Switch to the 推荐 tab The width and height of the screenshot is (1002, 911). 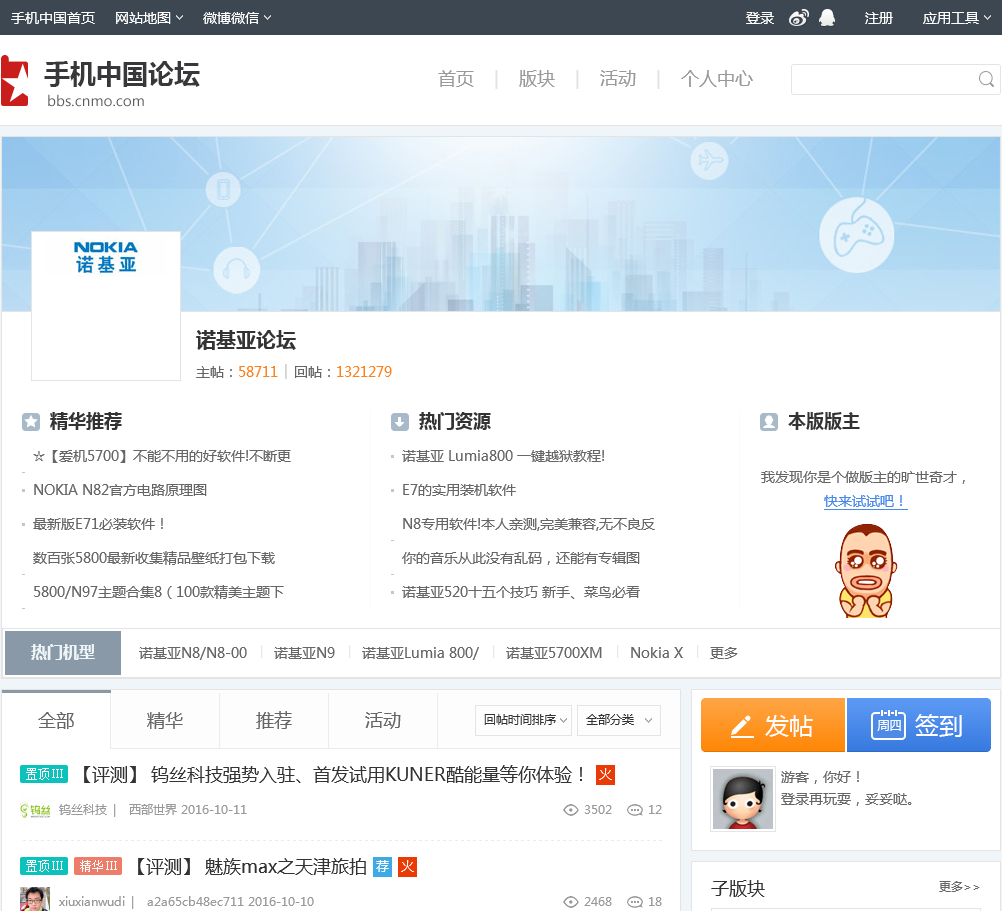[274, 720]
